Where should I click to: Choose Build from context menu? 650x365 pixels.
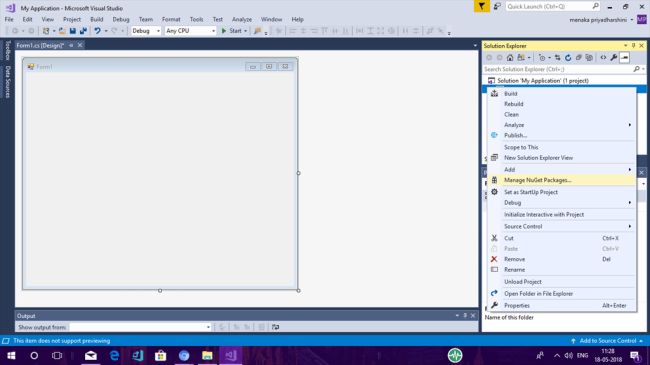tap(562, 94)
